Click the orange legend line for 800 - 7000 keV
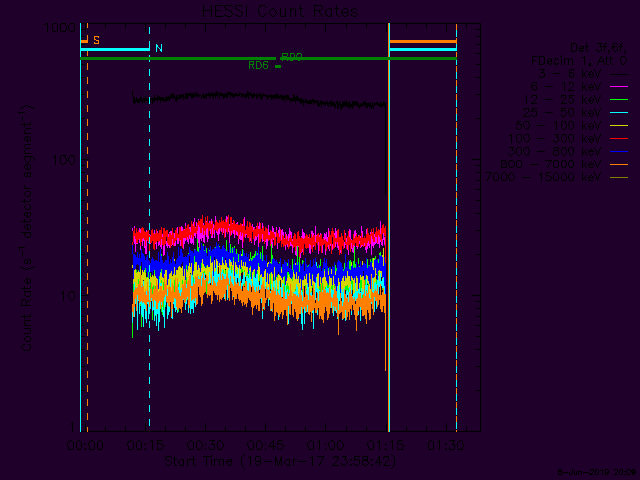Viewport: 640px width, 480px height. click(619, 164)
